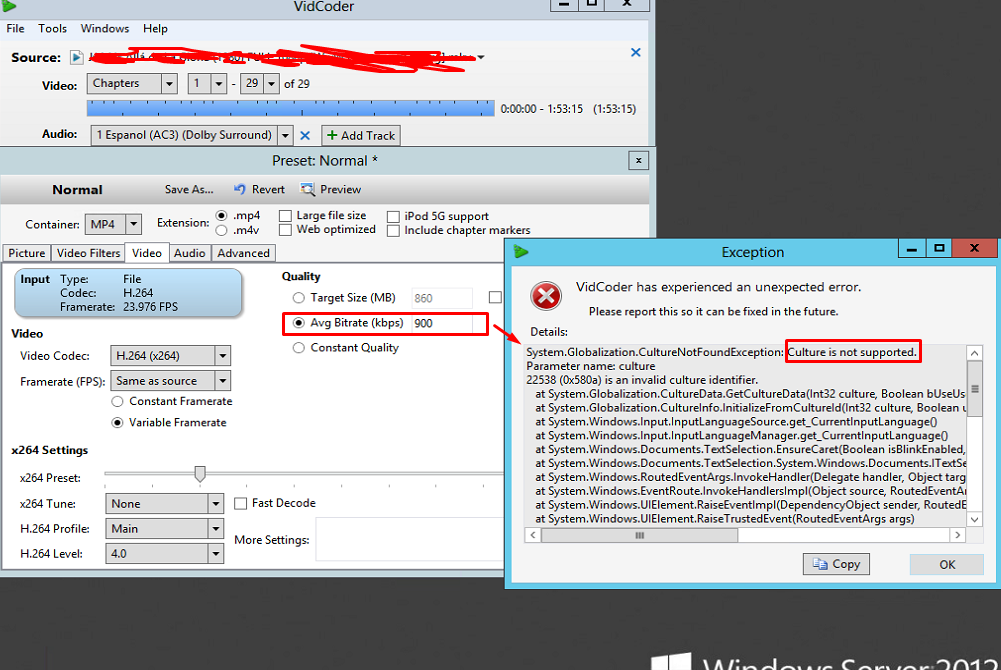Click the Avg Bitrate value field 900
This screenshot has width=1001, height=670.
[442, 324]
